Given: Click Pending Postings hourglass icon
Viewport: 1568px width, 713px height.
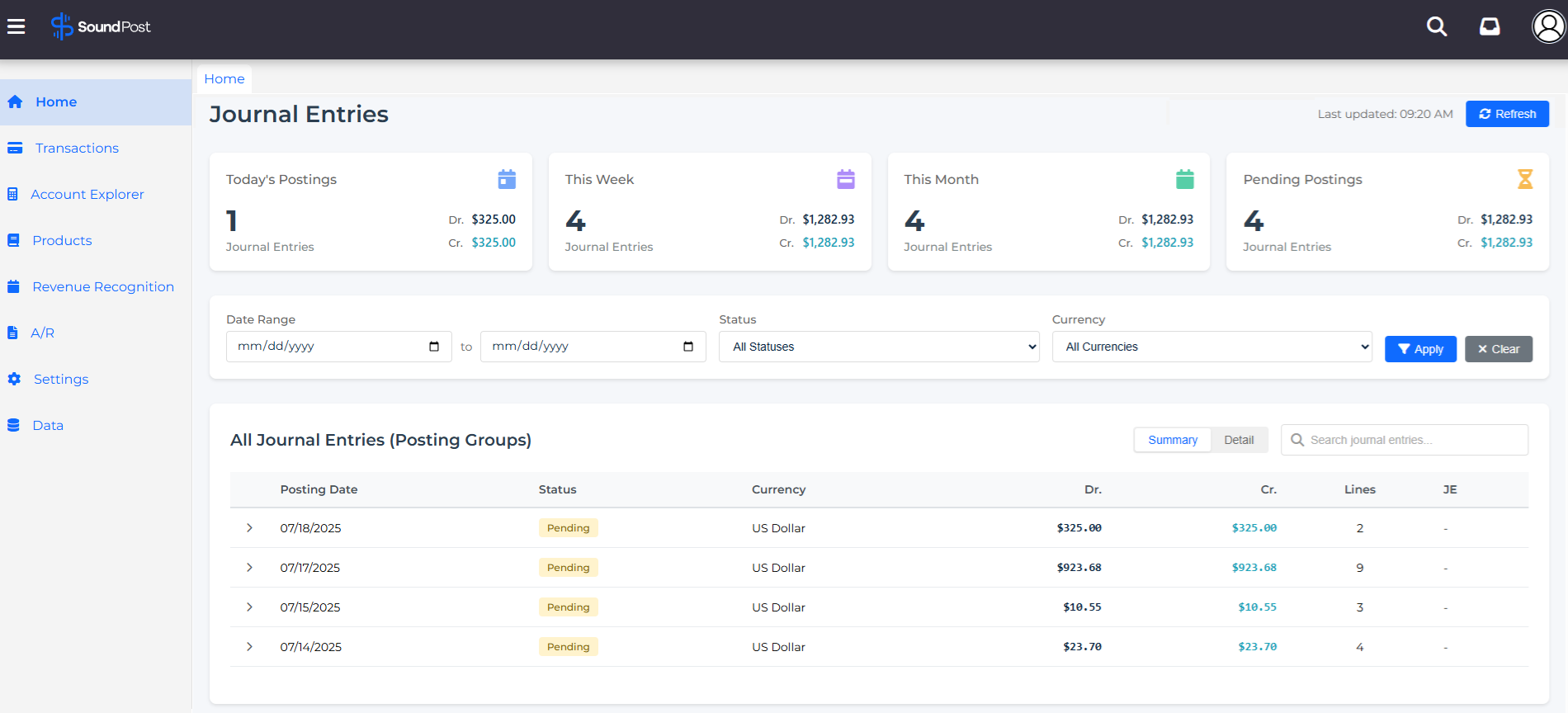Looking at the screenshot, I should (x=1525, y=179).
